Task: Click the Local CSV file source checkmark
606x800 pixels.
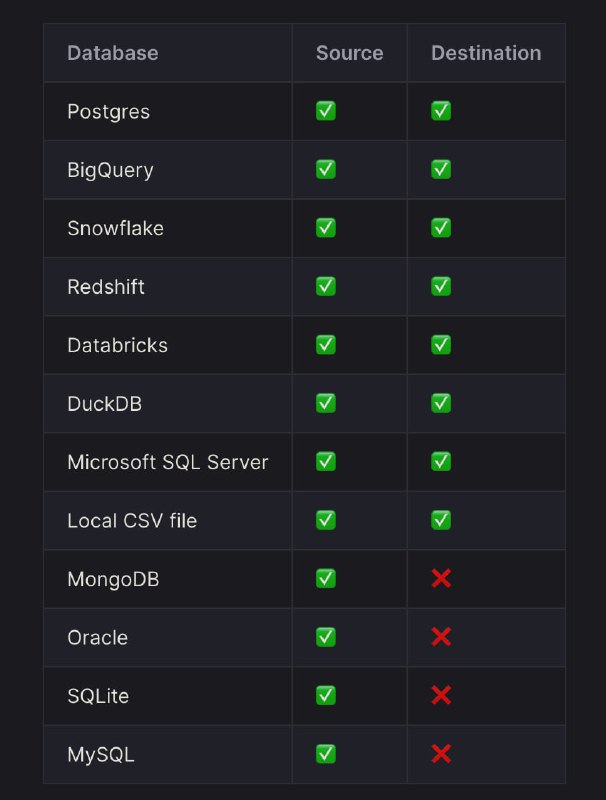Action: [x=326, y=520]
